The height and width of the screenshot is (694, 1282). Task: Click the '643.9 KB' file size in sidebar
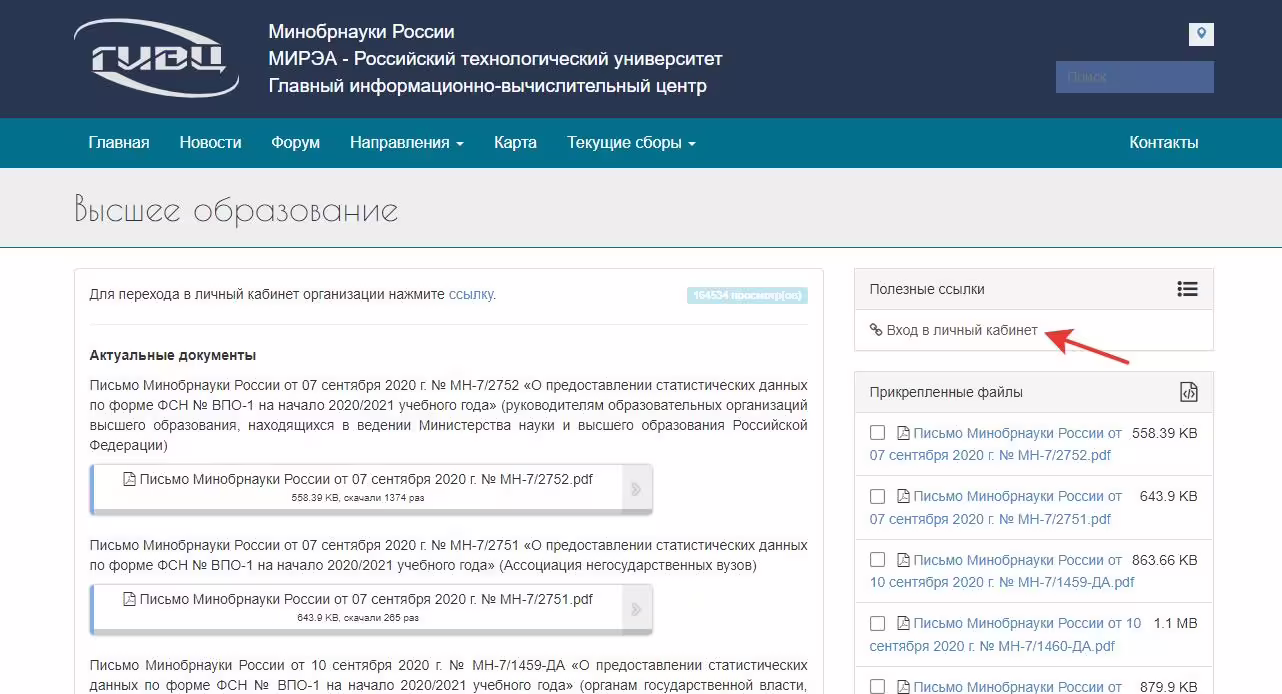point(1168,496)
